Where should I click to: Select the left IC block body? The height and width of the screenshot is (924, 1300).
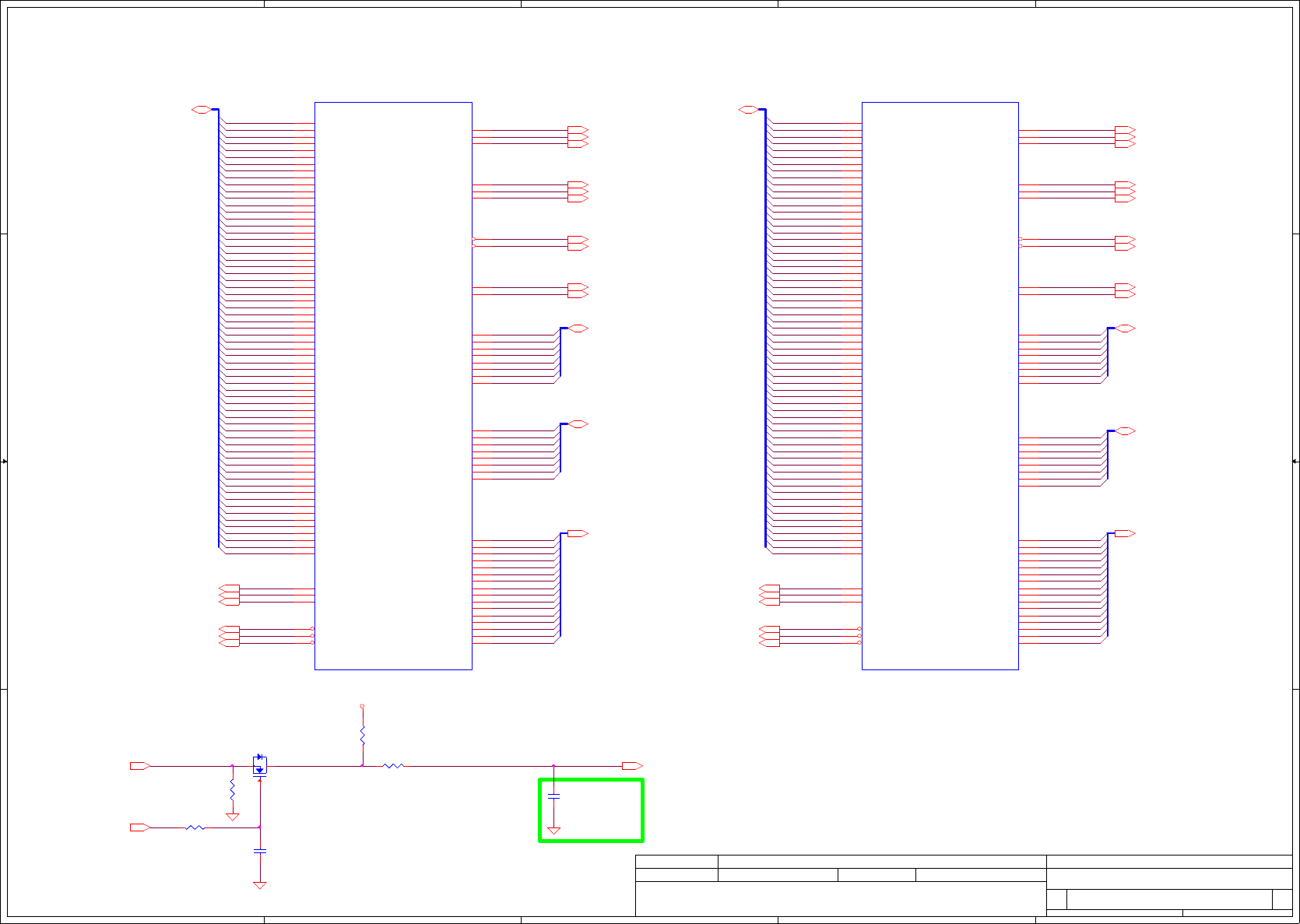[393, 385]
